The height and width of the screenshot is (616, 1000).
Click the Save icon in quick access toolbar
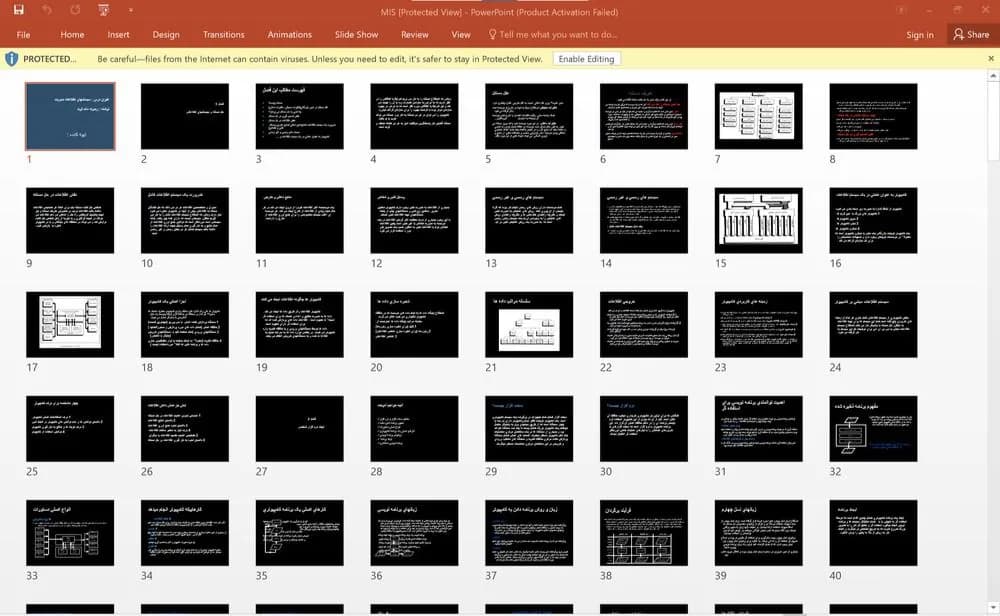point(18,10)
